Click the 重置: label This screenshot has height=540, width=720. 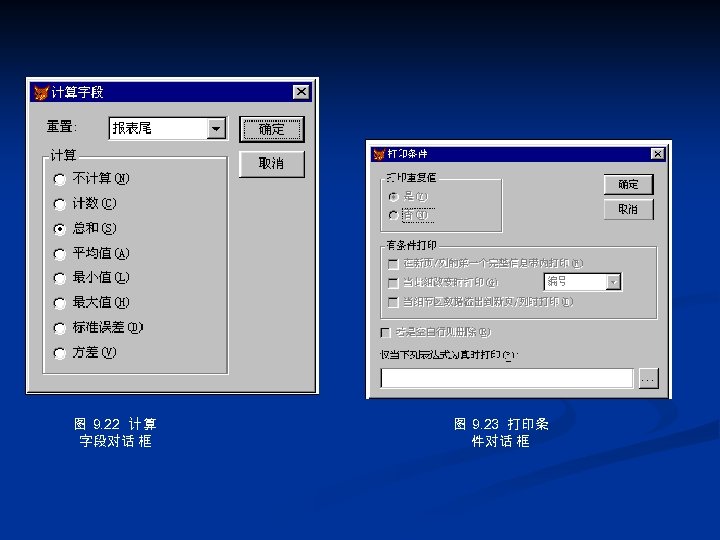coord(62,126)
